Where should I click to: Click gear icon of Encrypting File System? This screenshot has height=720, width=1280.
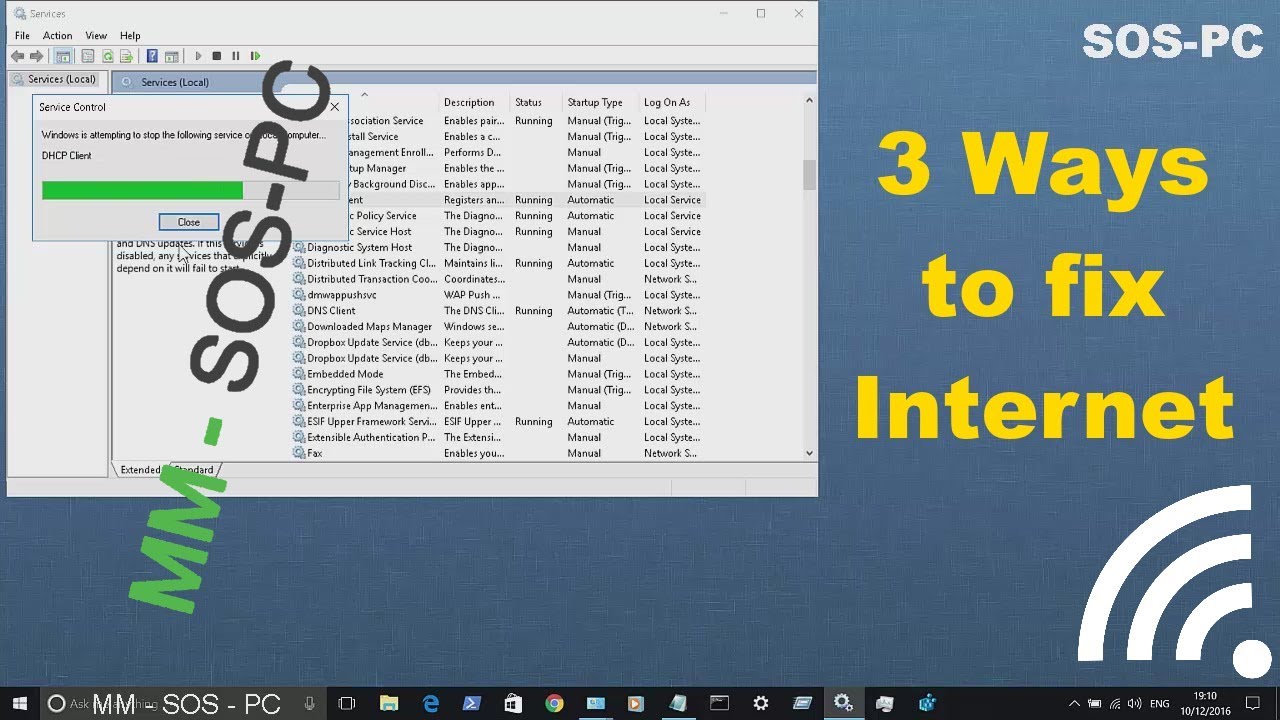click(x=299, y=390)
